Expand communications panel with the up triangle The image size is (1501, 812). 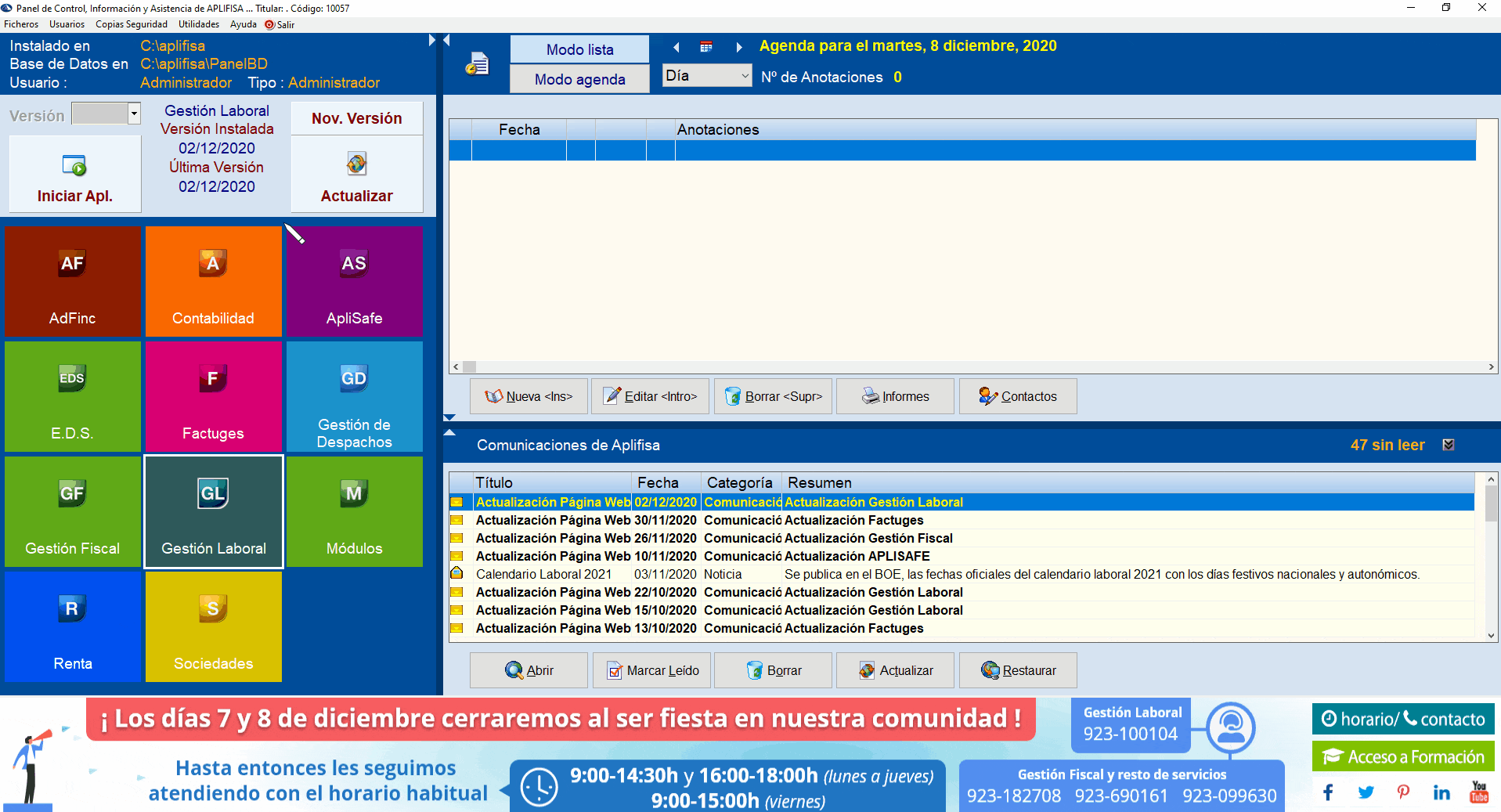click(449, 432)
